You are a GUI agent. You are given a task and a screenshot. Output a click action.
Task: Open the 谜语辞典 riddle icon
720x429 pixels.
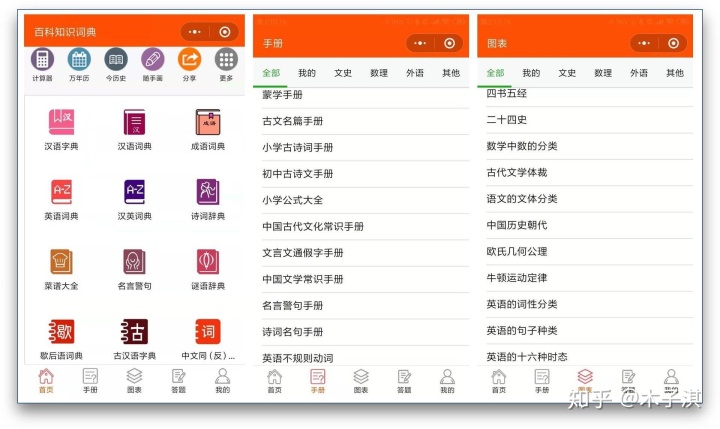point(207,262)
